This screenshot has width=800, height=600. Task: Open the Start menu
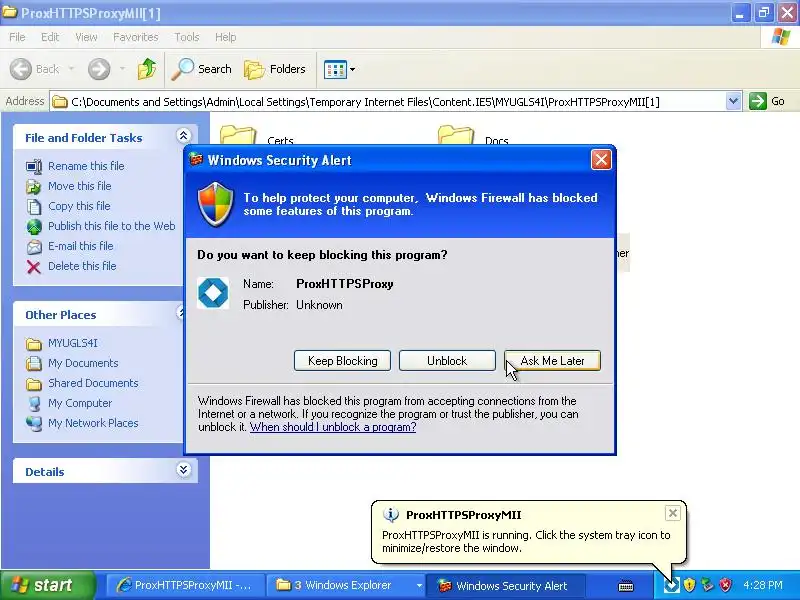pyautogui.click(x=47, y=585)
